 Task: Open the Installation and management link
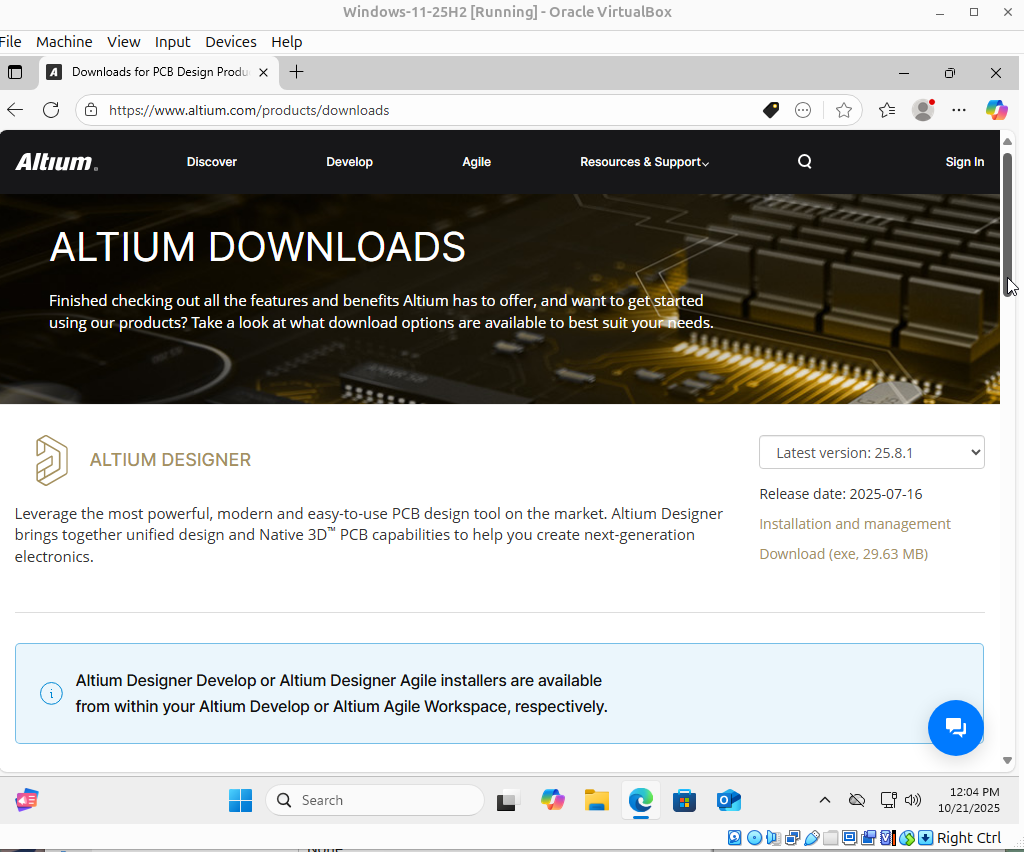point(855,523)
